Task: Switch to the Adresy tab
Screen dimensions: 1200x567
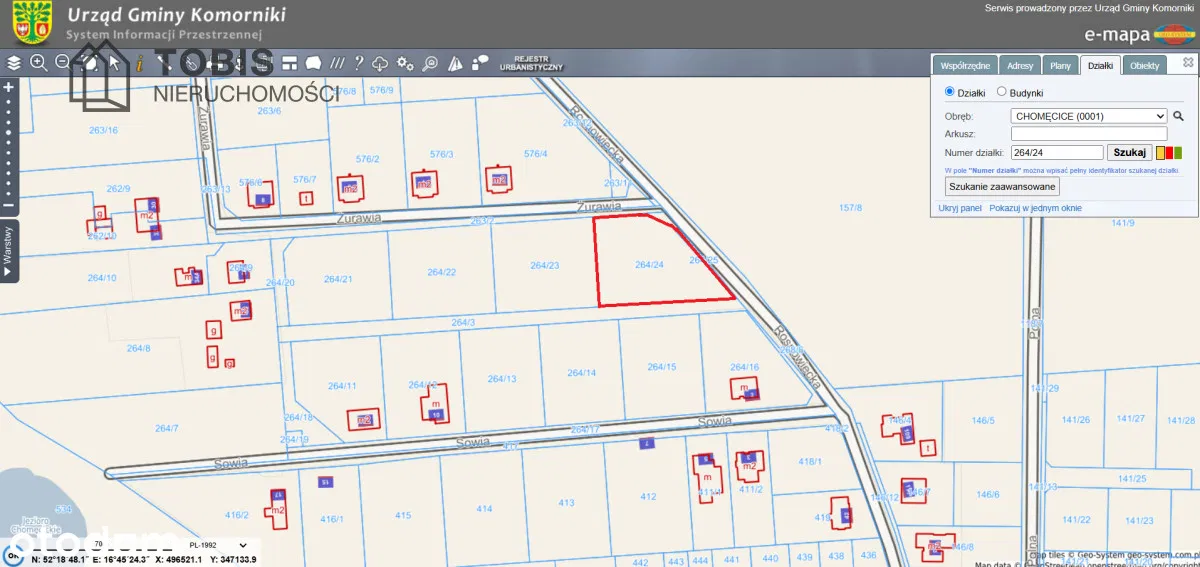Action: point(1020,65)
